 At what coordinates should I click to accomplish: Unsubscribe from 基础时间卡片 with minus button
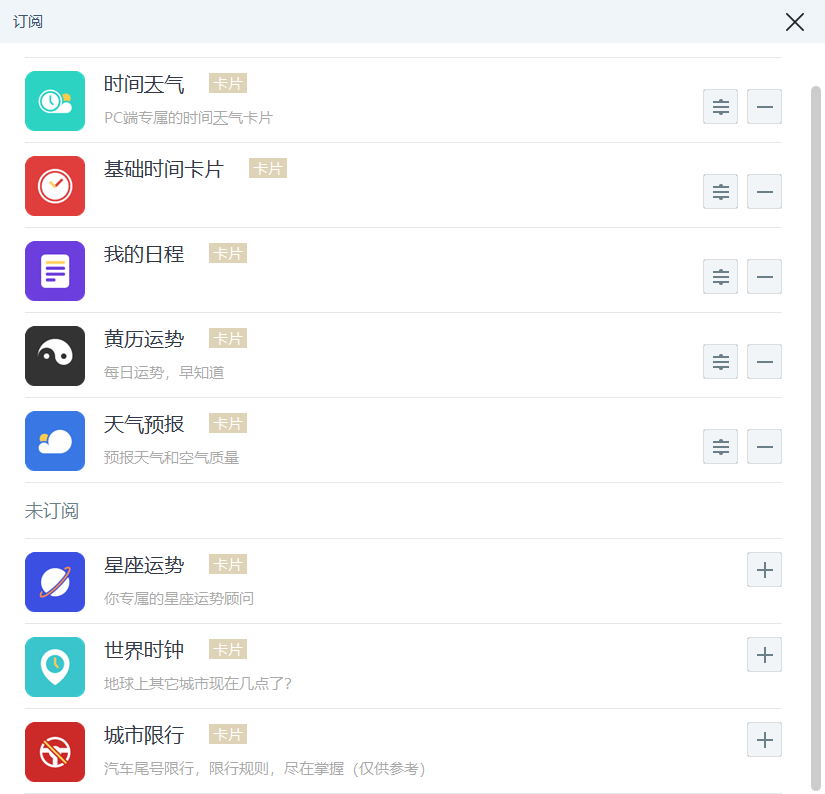coord(764,191)
